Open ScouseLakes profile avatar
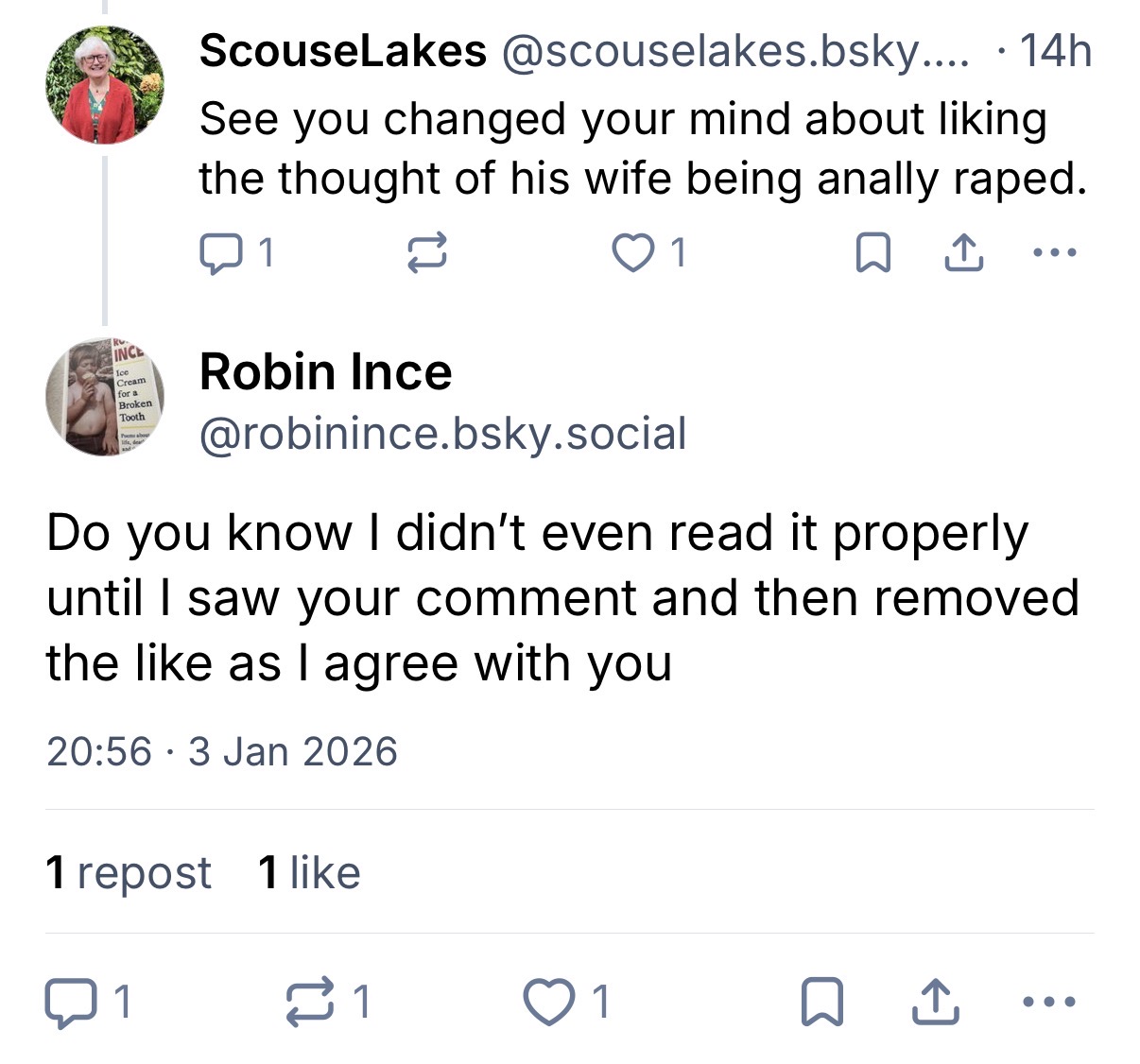Screen dimensions: 1140x1064 (x=105, y=85)
